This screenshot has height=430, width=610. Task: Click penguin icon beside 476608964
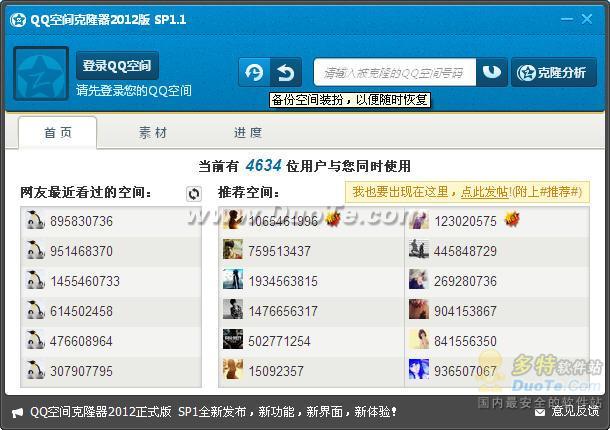point(35,340)
